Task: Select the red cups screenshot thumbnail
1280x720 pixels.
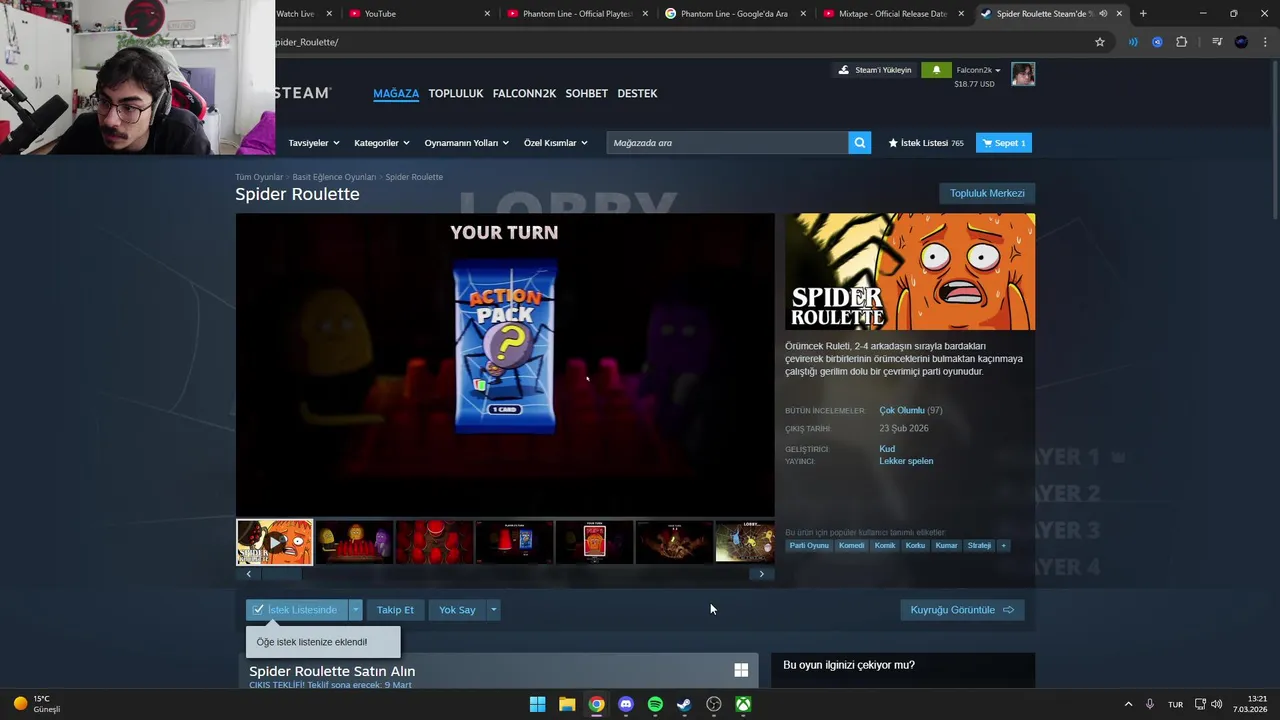Action: (434, 542)
